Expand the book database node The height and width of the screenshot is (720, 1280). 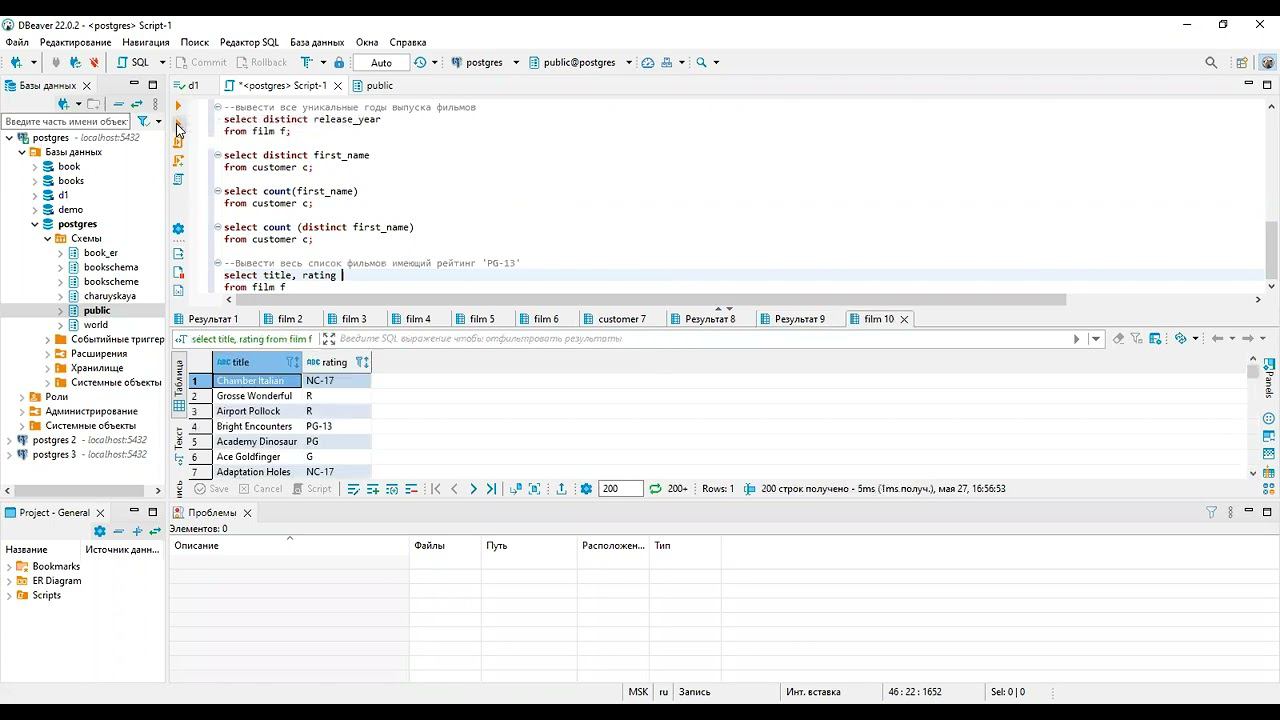pos(35,167)
